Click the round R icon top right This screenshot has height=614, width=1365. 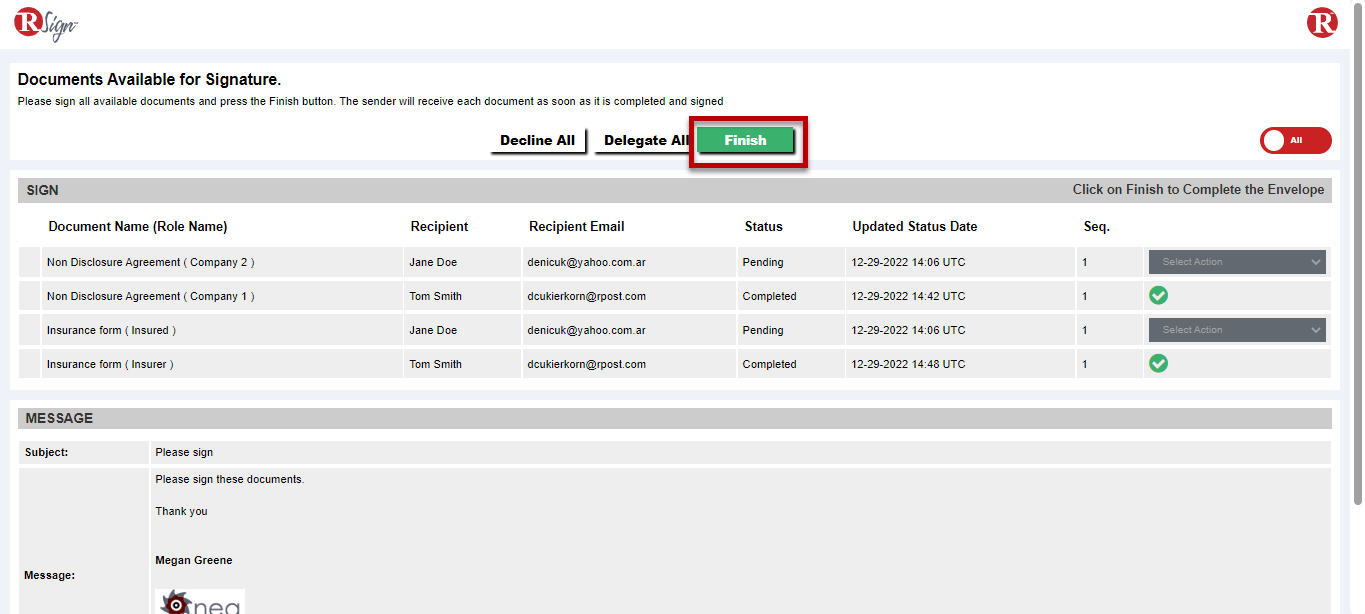coord(1321,23)
